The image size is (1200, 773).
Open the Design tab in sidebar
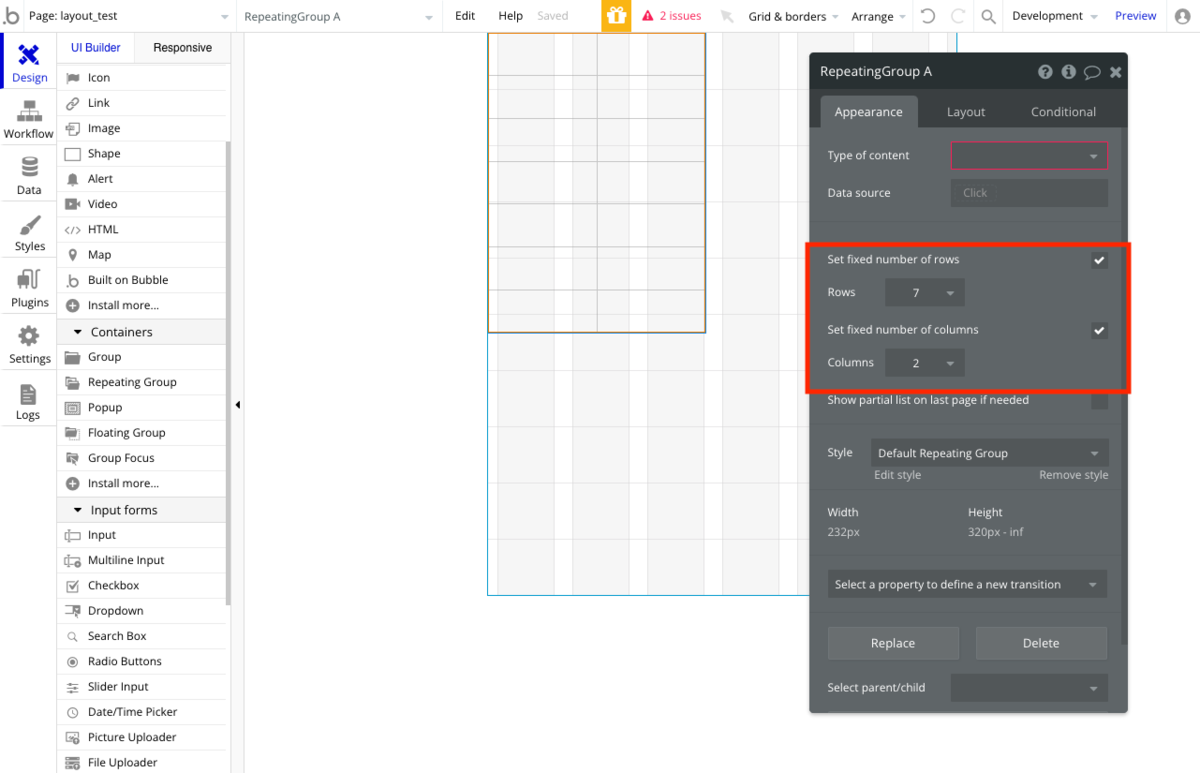[29, 62]
